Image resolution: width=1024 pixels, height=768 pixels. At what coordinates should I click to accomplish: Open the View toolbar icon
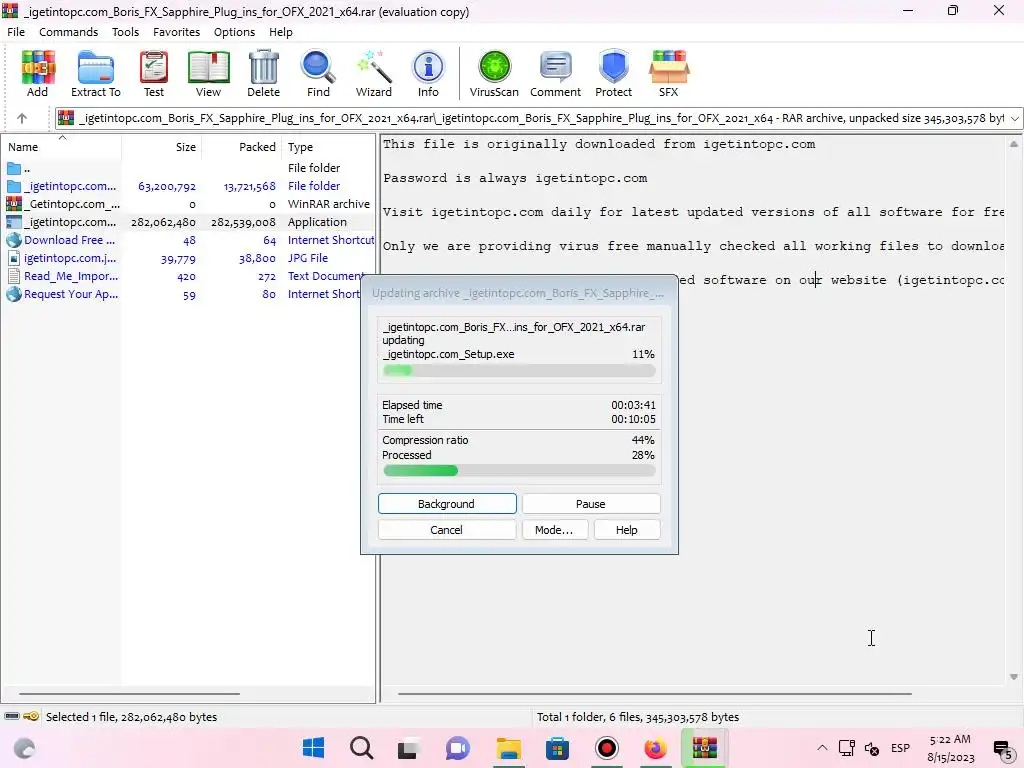tap(208, 74)
